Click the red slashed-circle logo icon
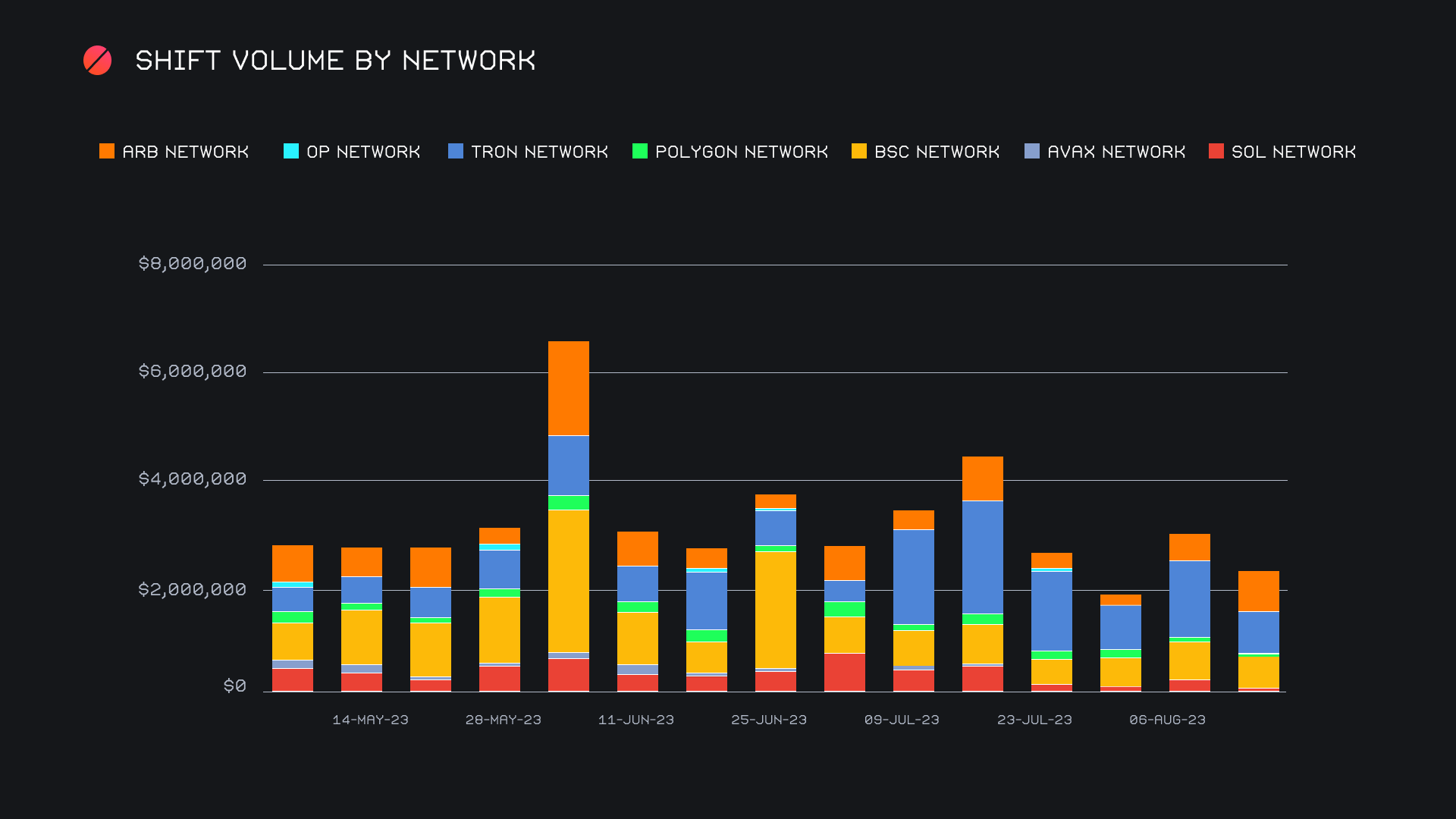The image size is (1456, 819). 97,61
